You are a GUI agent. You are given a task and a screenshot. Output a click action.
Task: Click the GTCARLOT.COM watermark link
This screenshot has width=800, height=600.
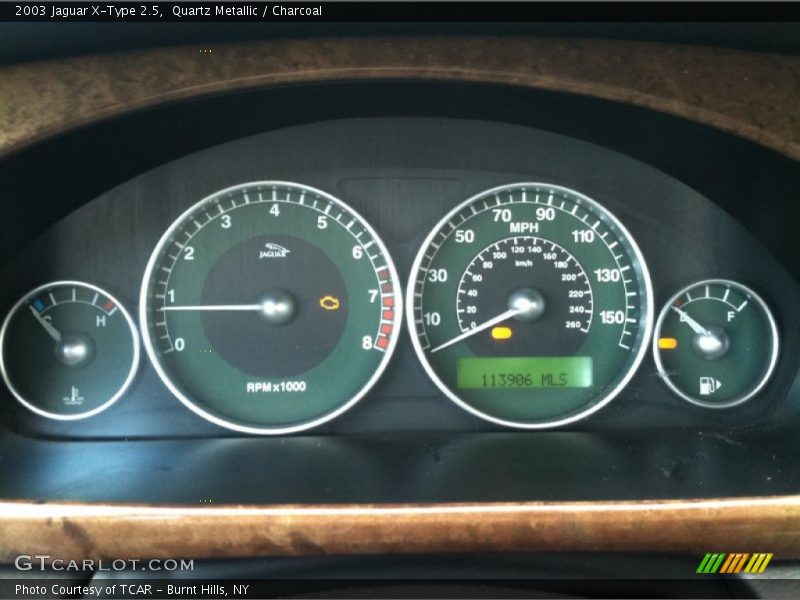pos(104,563)
